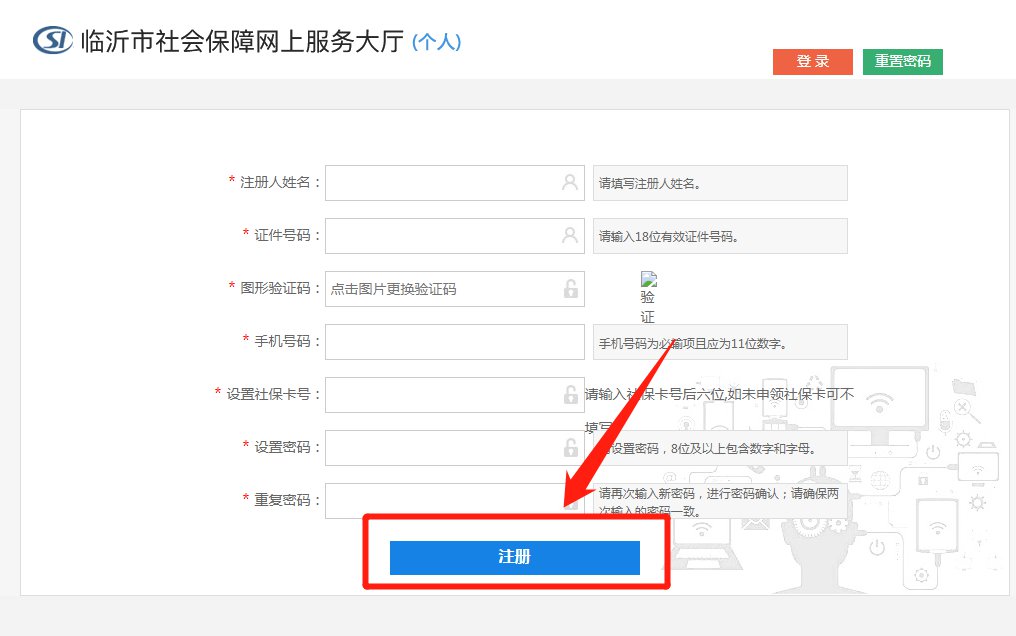Click the 临沂市社会保障网上服务大厅 site title
The width and height of the screenshot is (1016, 636).
coord(242,42)
